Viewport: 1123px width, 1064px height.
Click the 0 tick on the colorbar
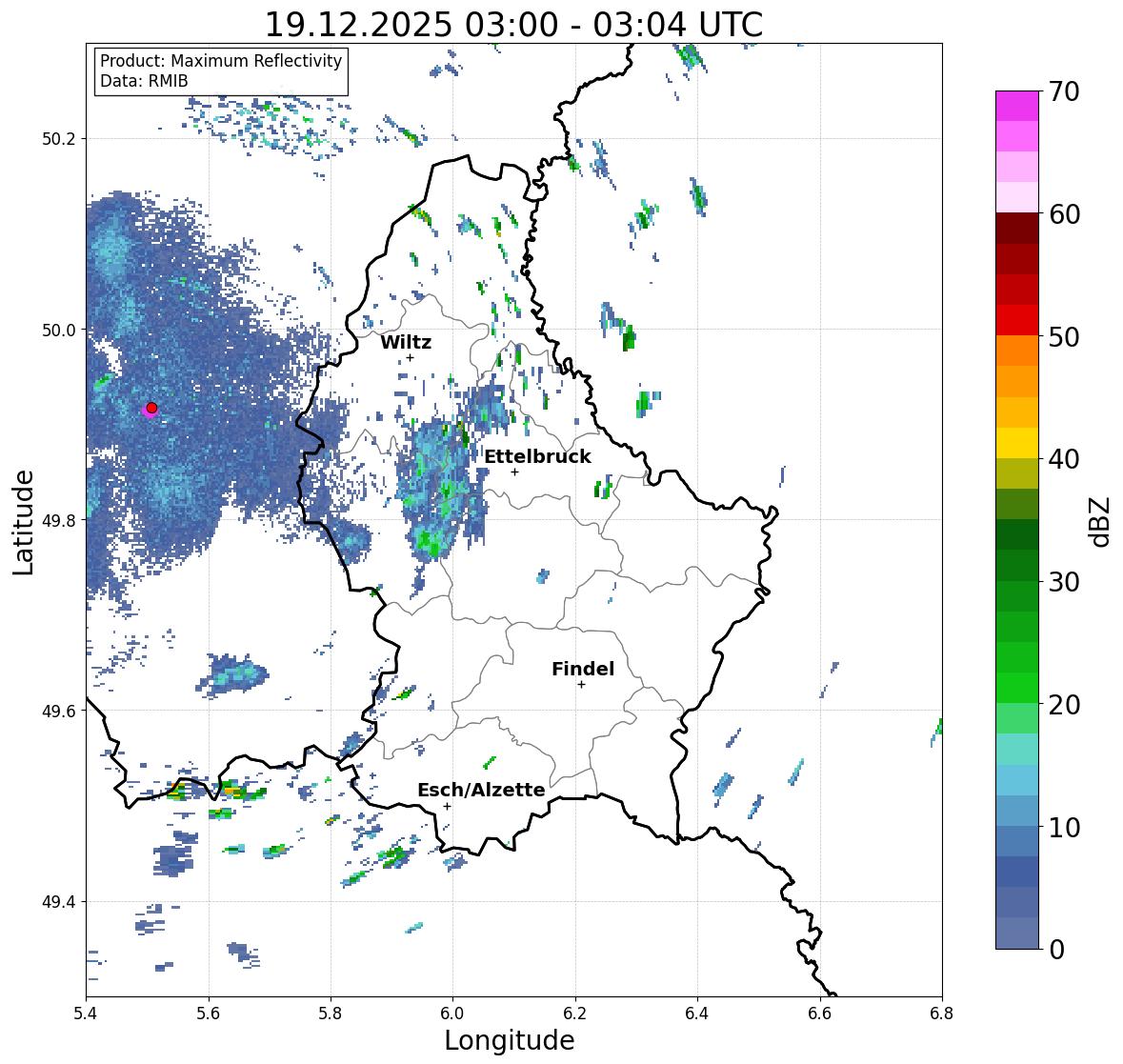coord(1056,950)
